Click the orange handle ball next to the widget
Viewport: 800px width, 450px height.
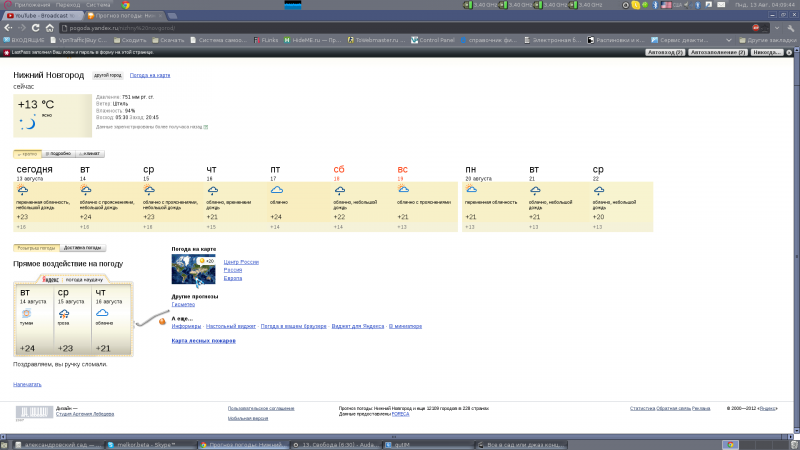pos(161,322)
